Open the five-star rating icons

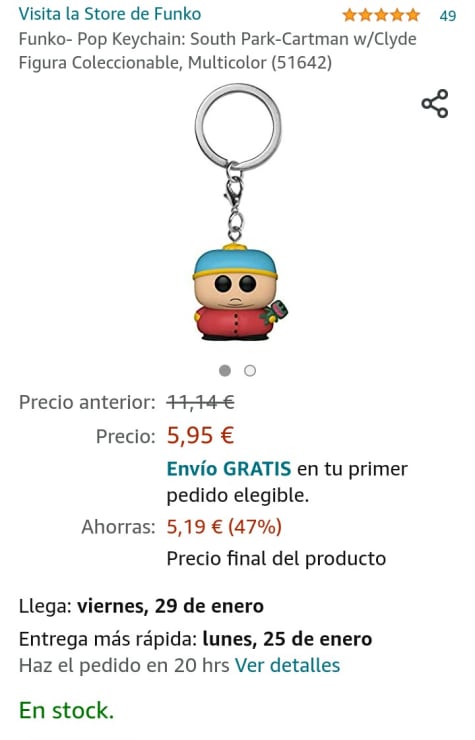point(381,15)
